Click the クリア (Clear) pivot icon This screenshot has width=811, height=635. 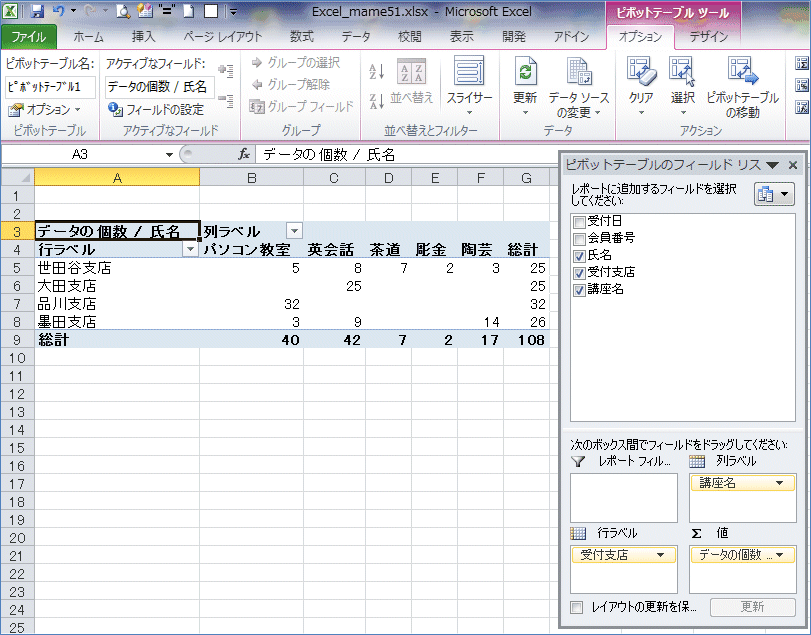641,73
